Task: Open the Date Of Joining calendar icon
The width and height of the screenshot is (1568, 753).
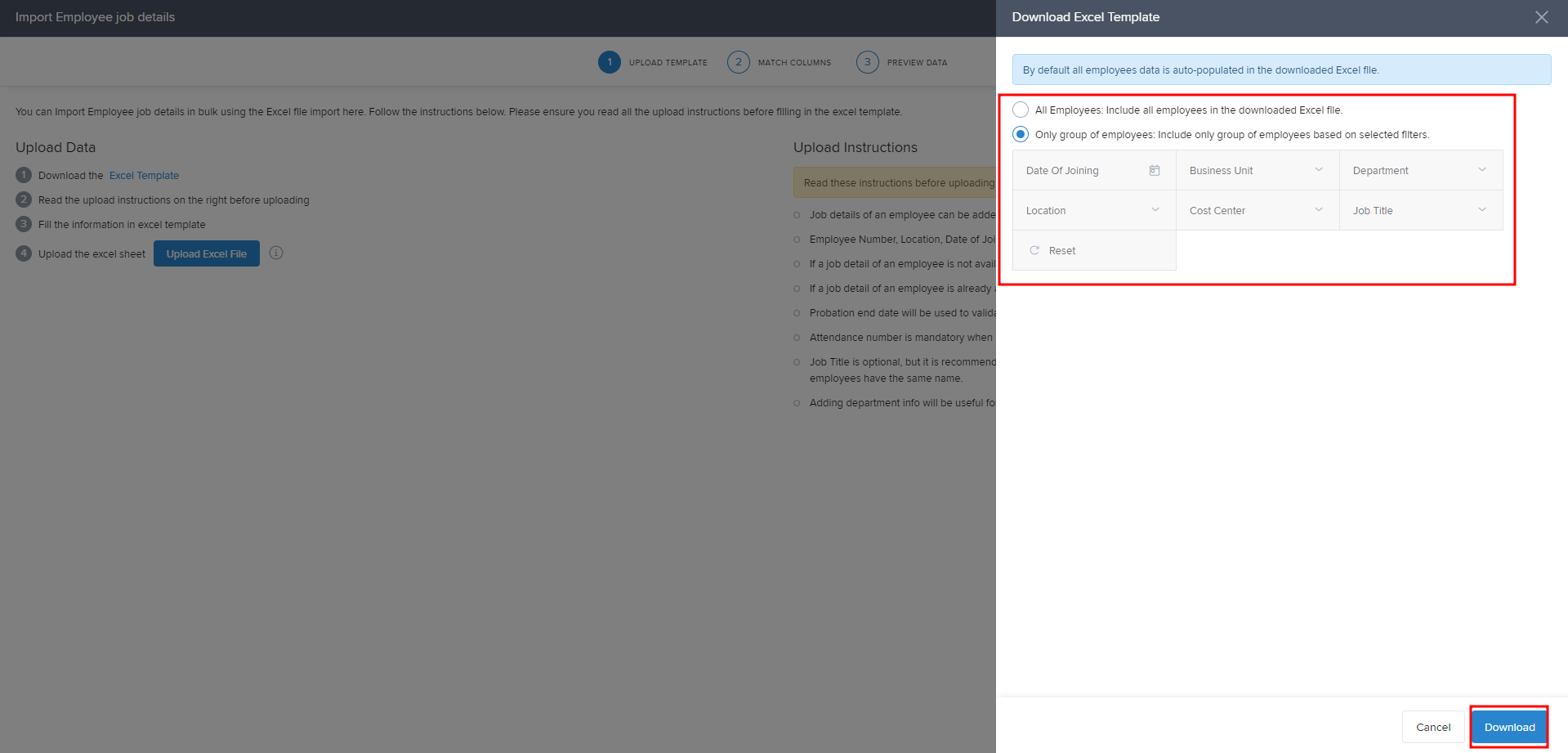Action: click(1154, 170)
